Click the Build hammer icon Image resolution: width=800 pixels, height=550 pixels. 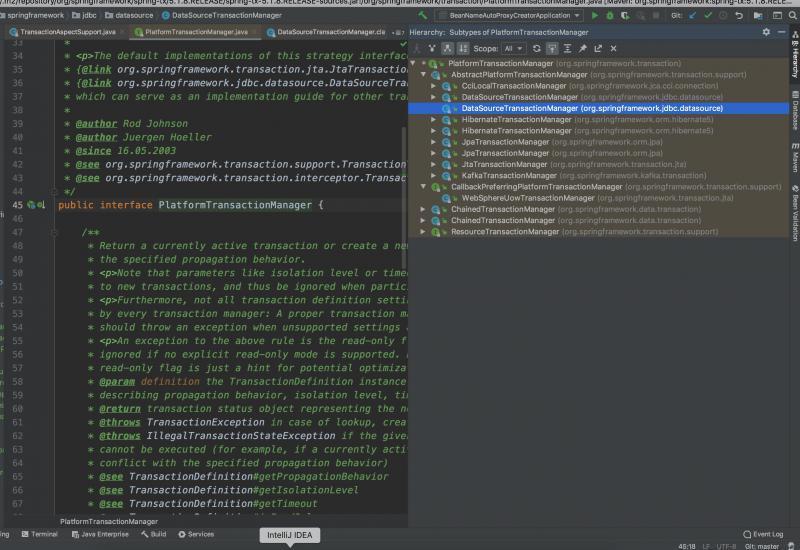point(423,16)
